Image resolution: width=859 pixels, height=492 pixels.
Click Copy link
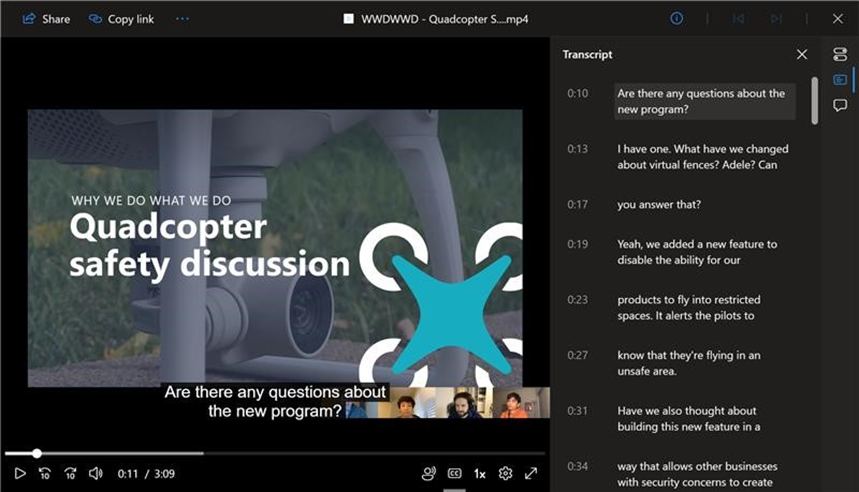coord(122,19)
